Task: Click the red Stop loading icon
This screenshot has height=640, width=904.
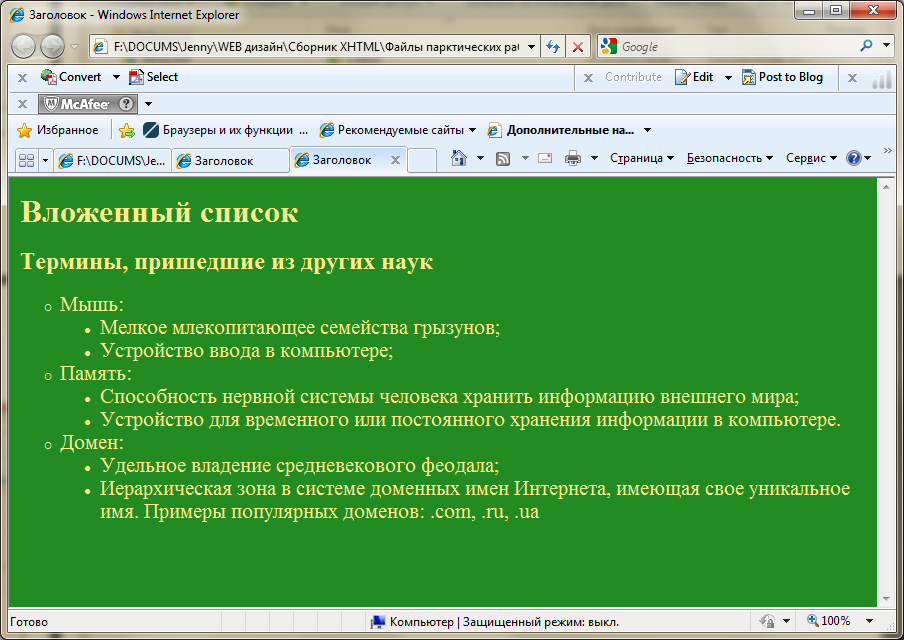Action: pos(577,47)
